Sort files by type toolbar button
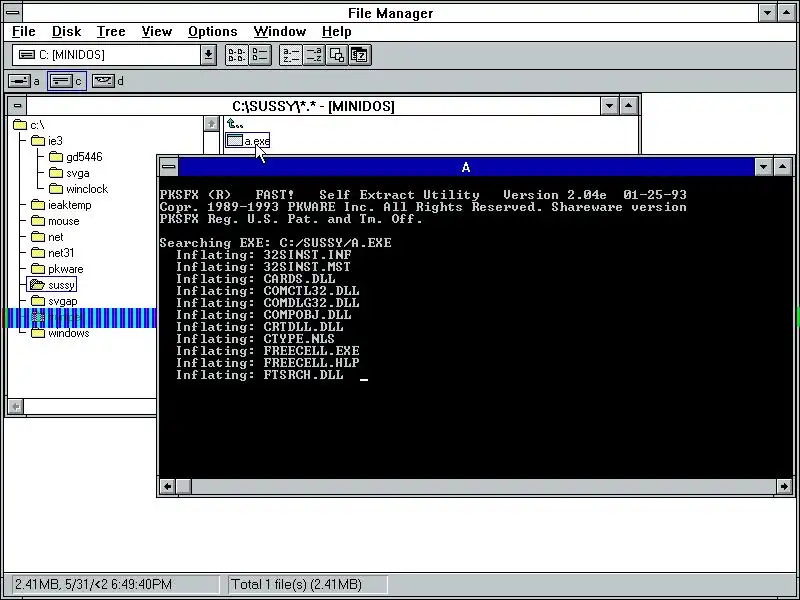The image size is (800, 600). click(x=313, y=55)
